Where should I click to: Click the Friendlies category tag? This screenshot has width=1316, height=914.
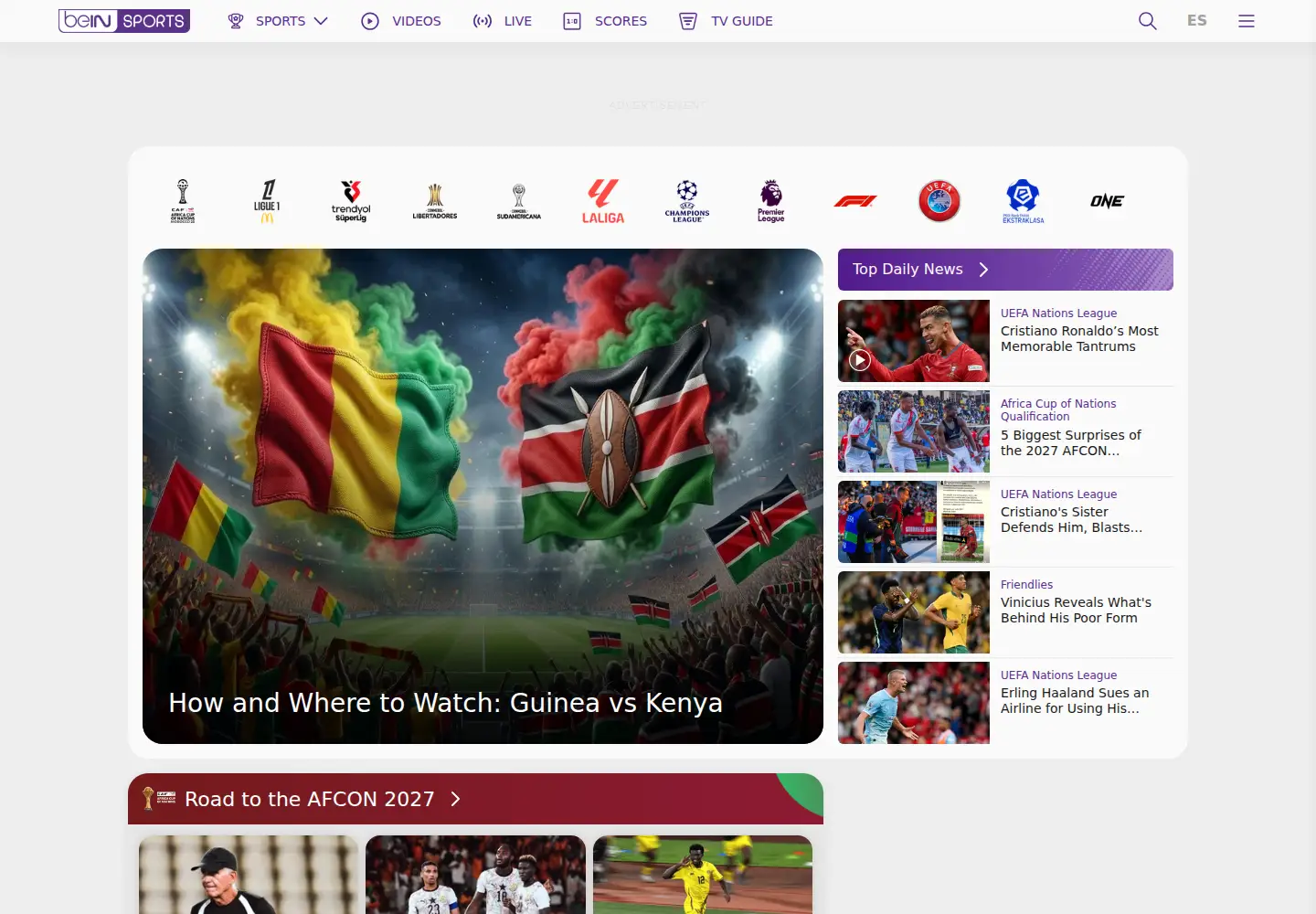click(x=1026, y=584)
